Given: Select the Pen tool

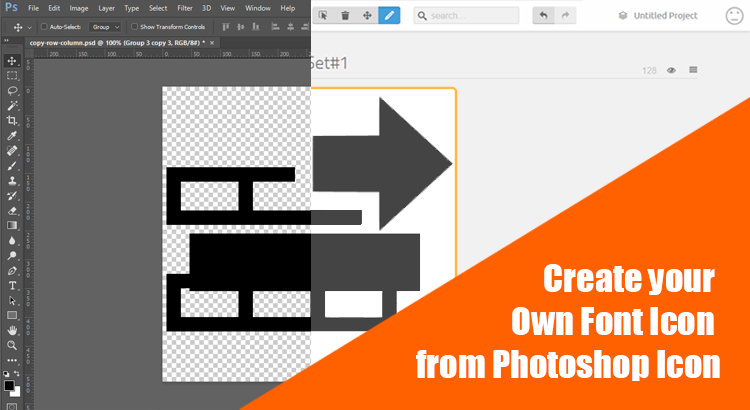Looking at the screenshot, I should pos(12,271).
